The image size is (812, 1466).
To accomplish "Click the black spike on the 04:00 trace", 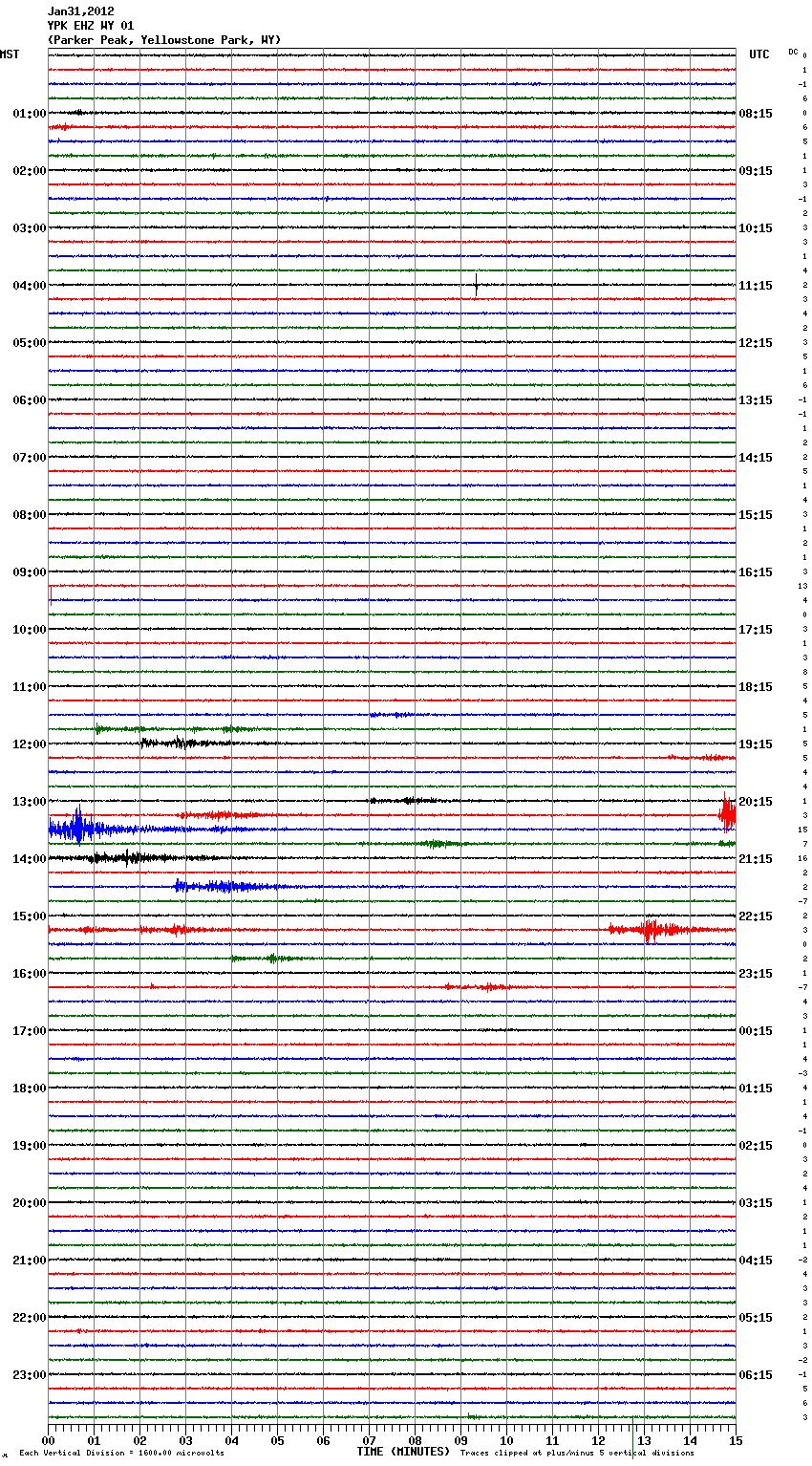I will pyautogui.click(x=476, y=285).
